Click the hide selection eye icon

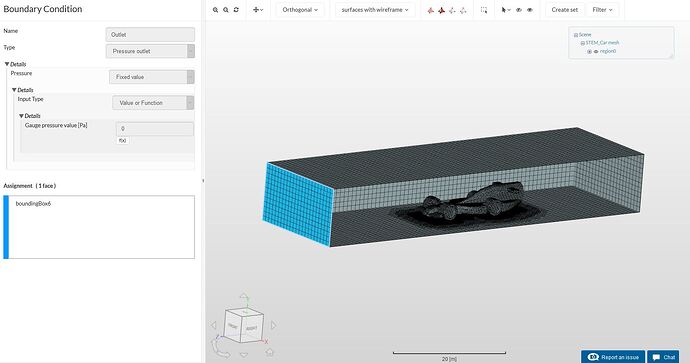pos(519,10)
